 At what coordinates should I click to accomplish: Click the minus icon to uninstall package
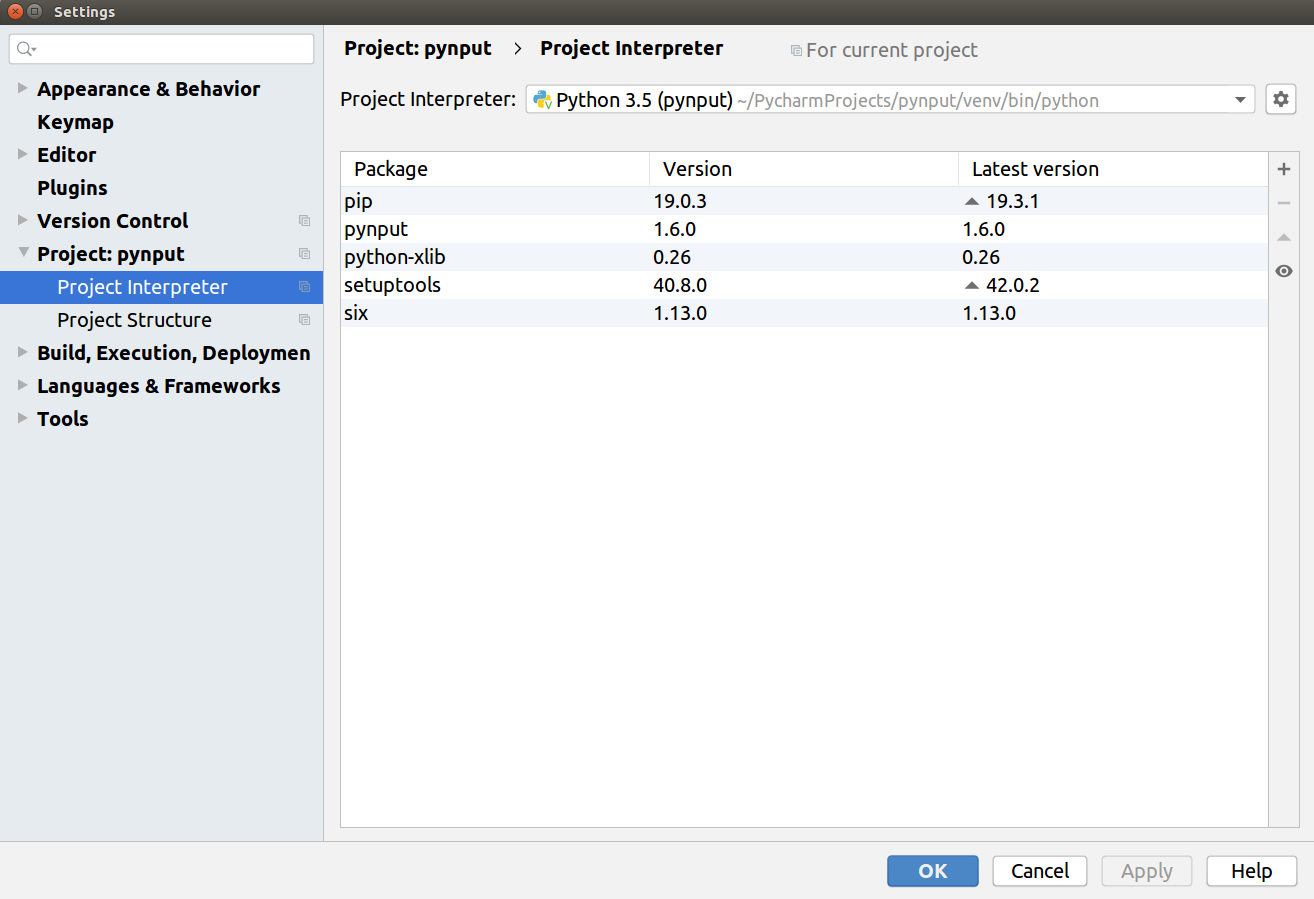(1284, 204)
